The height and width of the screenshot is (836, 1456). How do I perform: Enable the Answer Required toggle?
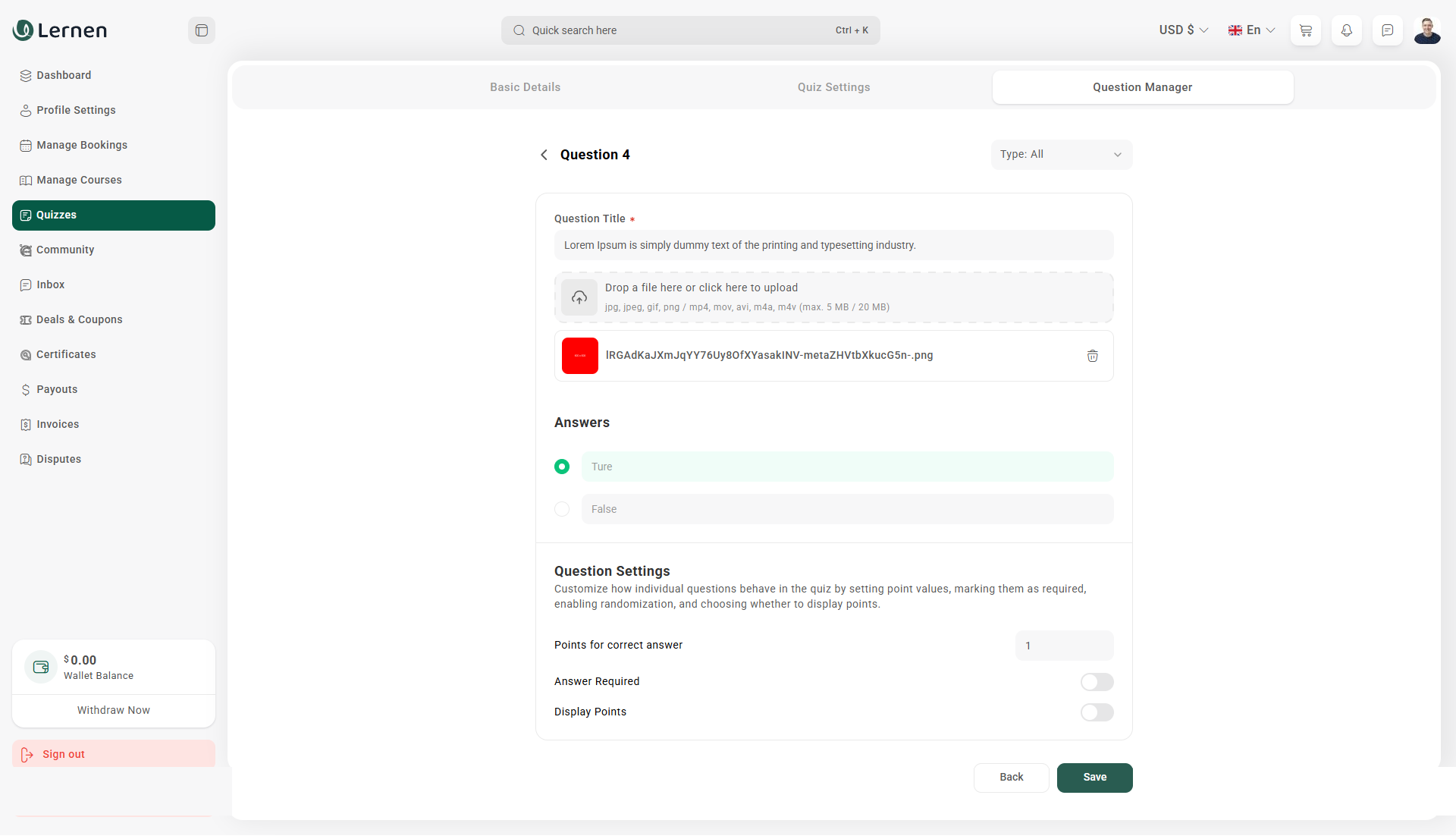pos(1097,682)
